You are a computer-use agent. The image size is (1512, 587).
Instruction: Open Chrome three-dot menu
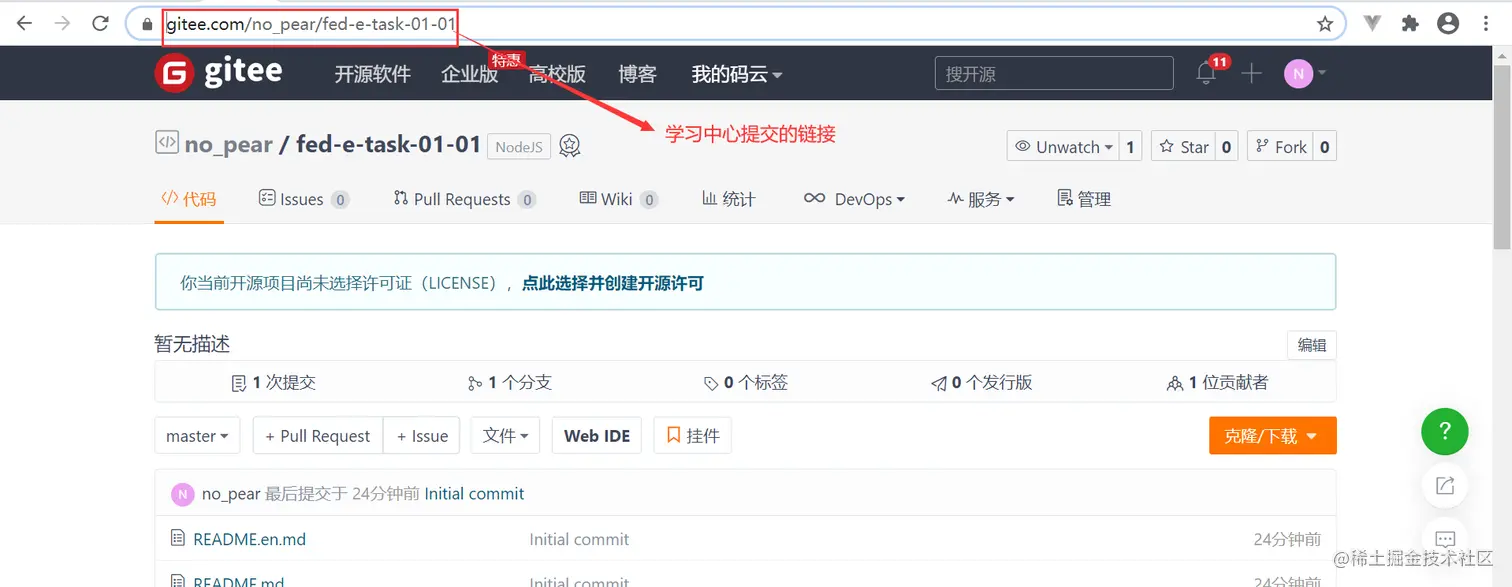pos(1486,24)
